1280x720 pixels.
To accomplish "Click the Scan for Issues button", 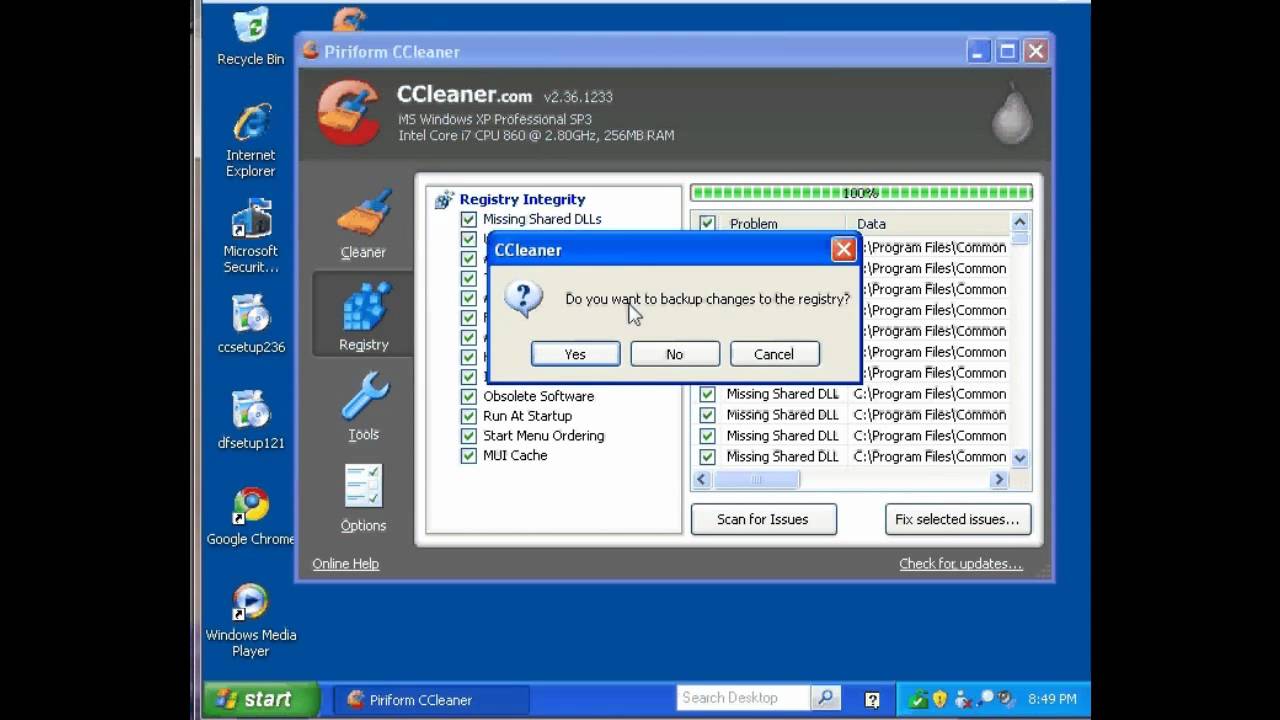I will click(763, 519).
